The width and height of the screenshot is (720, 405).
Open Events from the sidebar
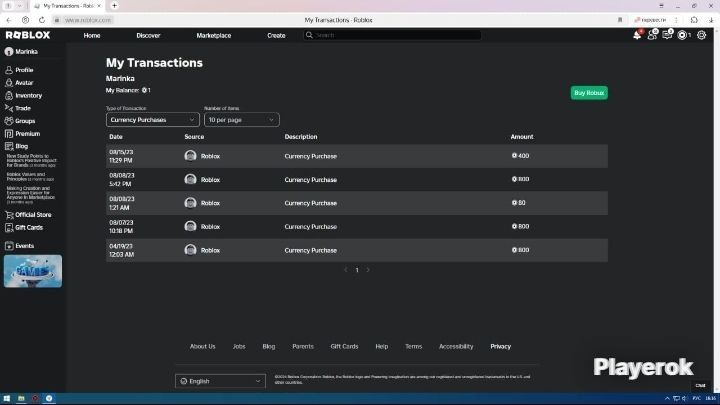[x=24, y=246]
